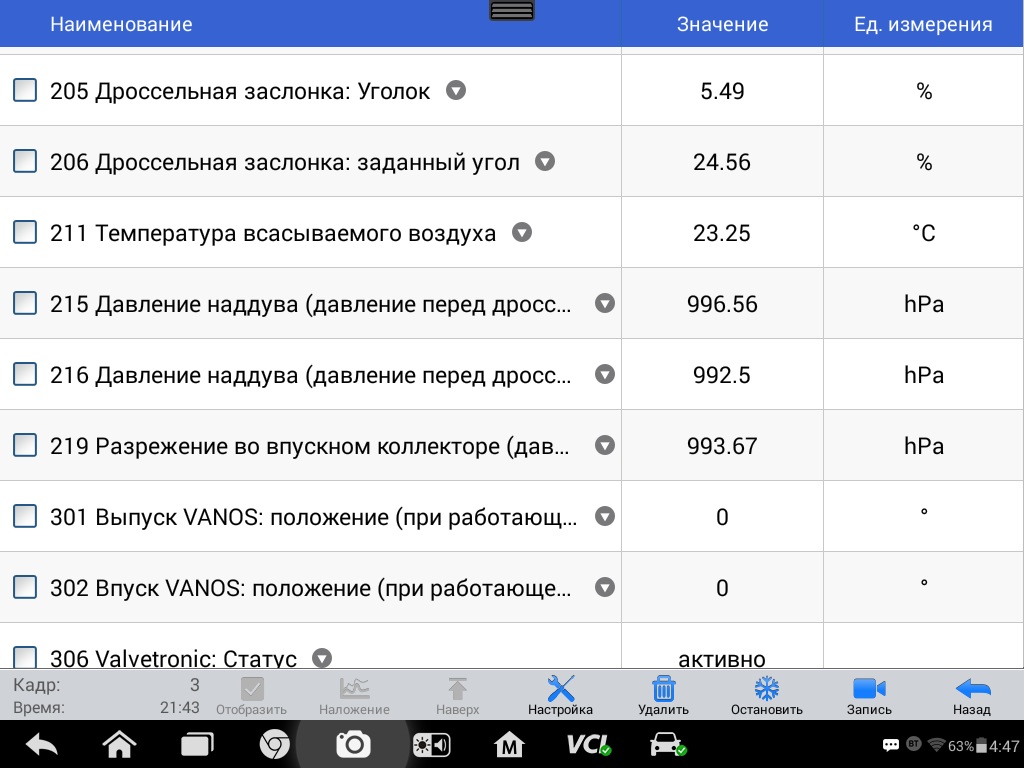This screenshot has width=1024, height=768.
Task: Open the VCI connection status icon
Action: point(589,745)
